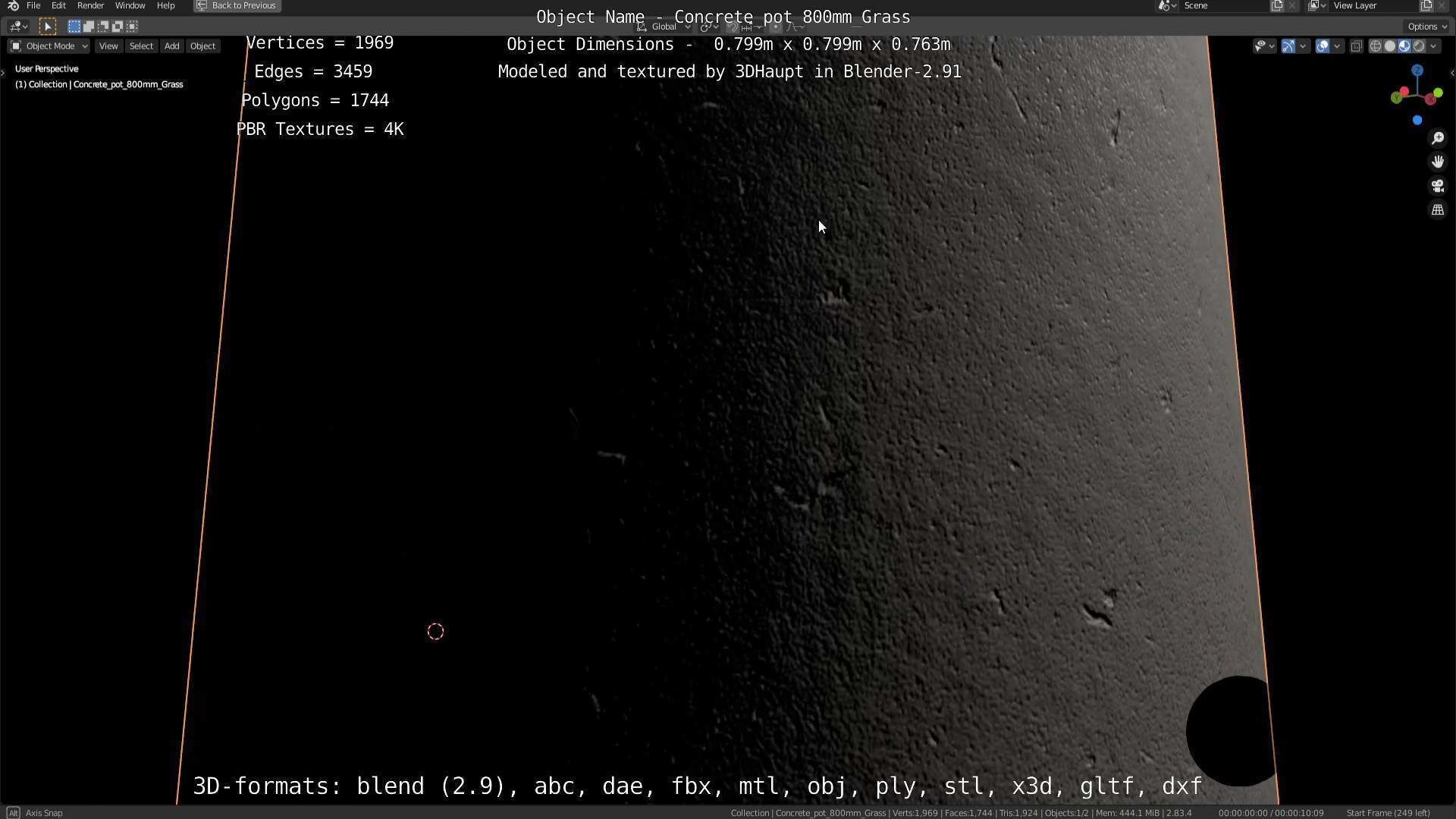Image resolution: width=1456 pixels, height=819 pixels.
Task: Select rendered viewport shading
Action: pyautogui.click(x=1419, y=46)
